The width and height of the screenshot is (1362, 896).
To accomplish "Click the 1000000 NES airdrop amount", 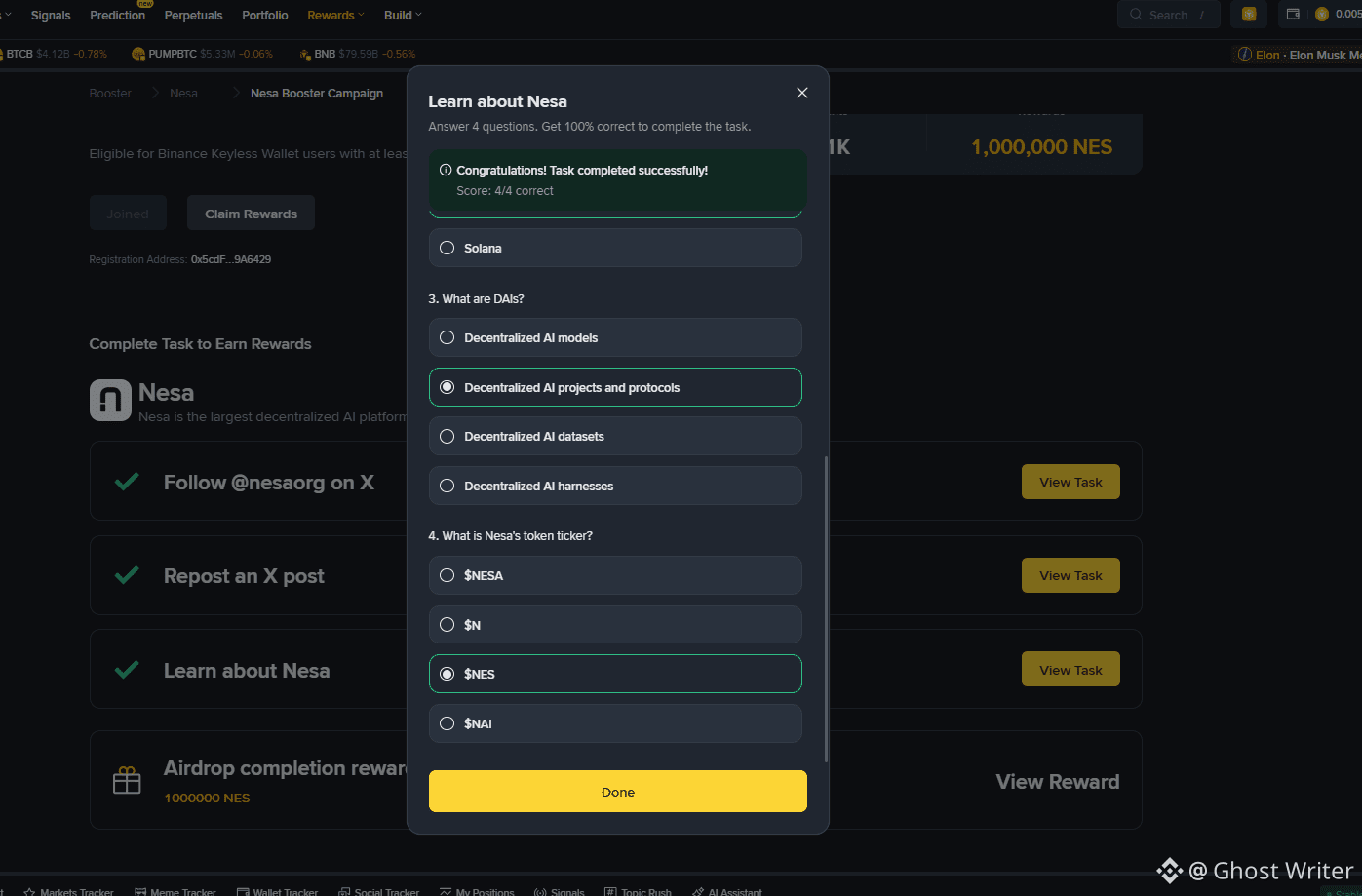I will [207, 798].
